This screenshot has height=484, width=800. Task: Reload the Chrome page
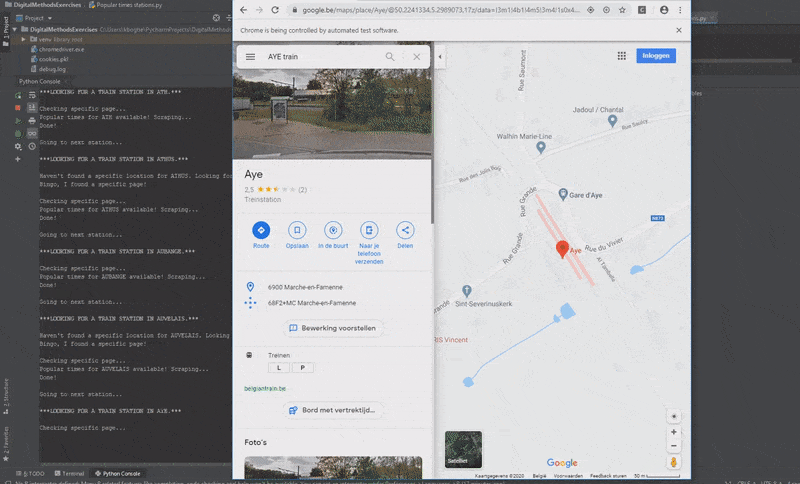point(275,10)
